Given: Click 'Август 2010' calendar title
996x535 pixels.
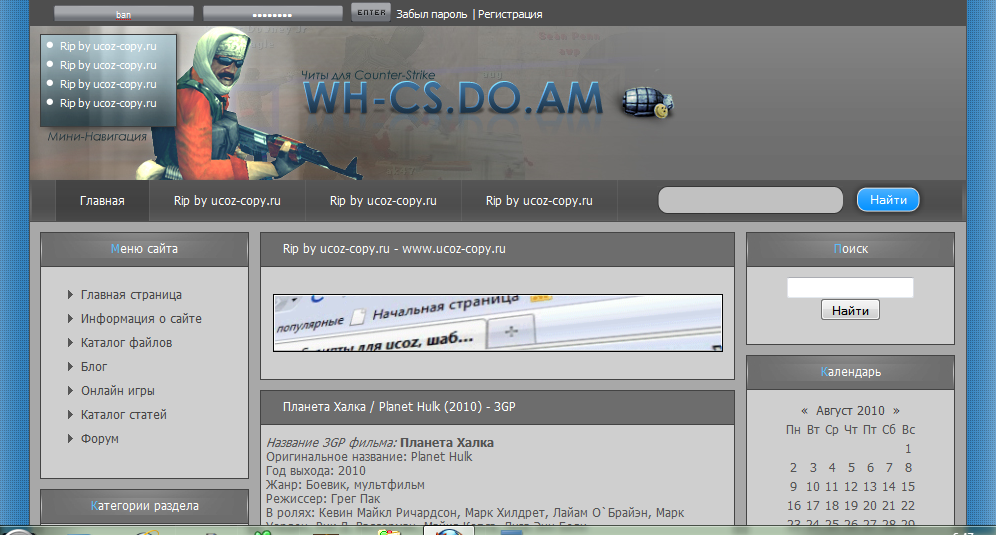Looking at the screenshot, I should (x=850, y=410).
